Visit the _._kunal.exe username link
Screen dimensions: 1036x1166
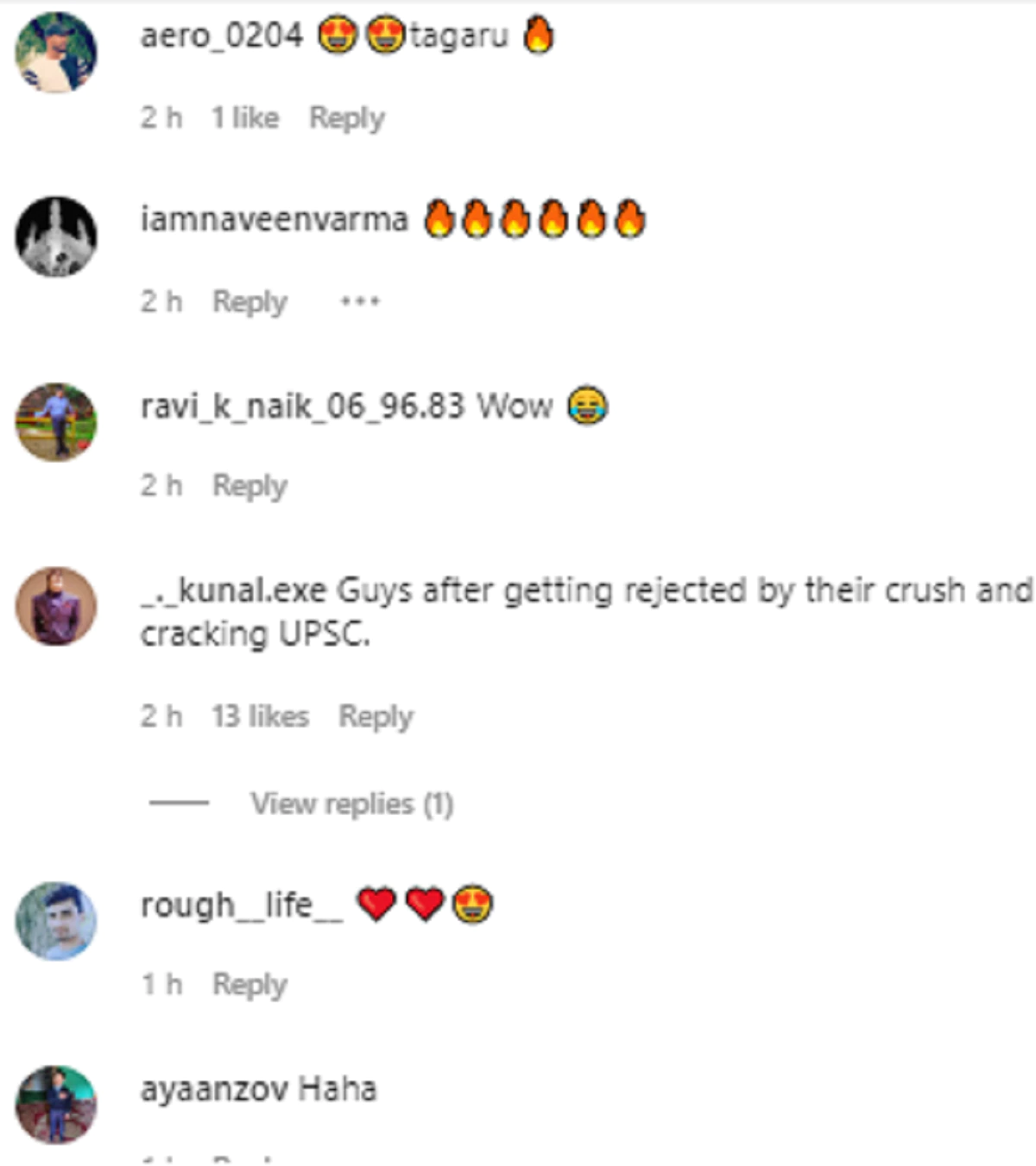pyautogui.click(x=233, y=590)
